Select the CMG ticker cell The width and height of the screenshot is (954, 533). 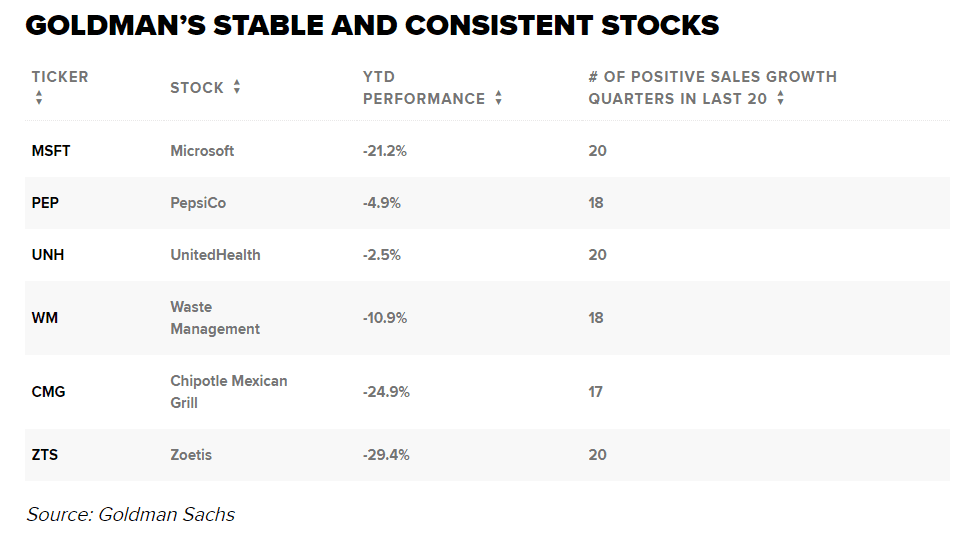click(48, 392)
